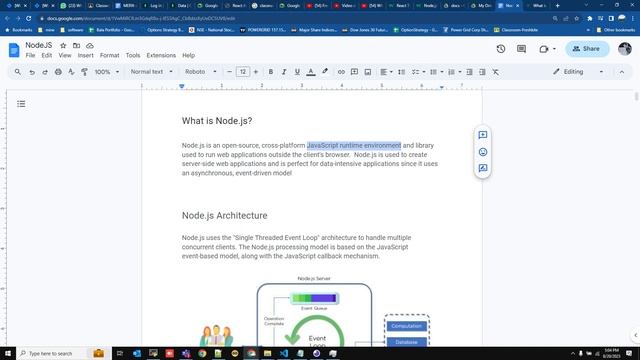Clear formatting of selection
Screen dimensions: 640x360
(x=496, y=72)
